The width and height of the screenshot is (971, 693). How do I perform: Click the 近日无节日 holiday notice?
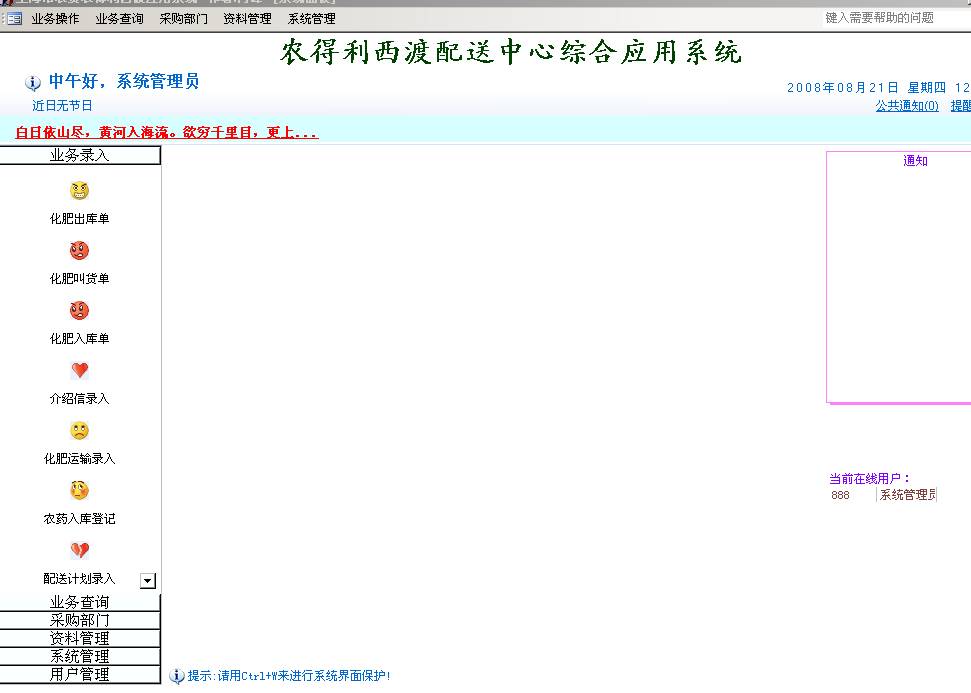62,106
